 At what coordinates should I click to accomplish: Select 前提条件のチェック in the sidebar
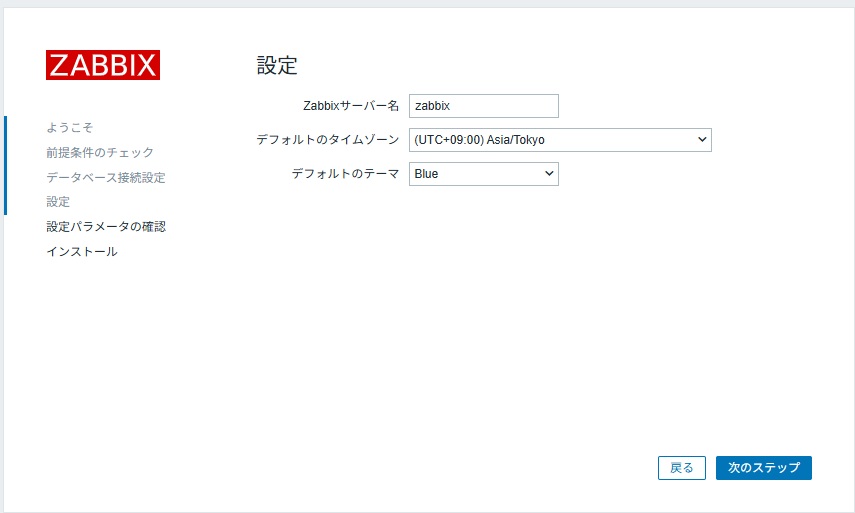100,153
